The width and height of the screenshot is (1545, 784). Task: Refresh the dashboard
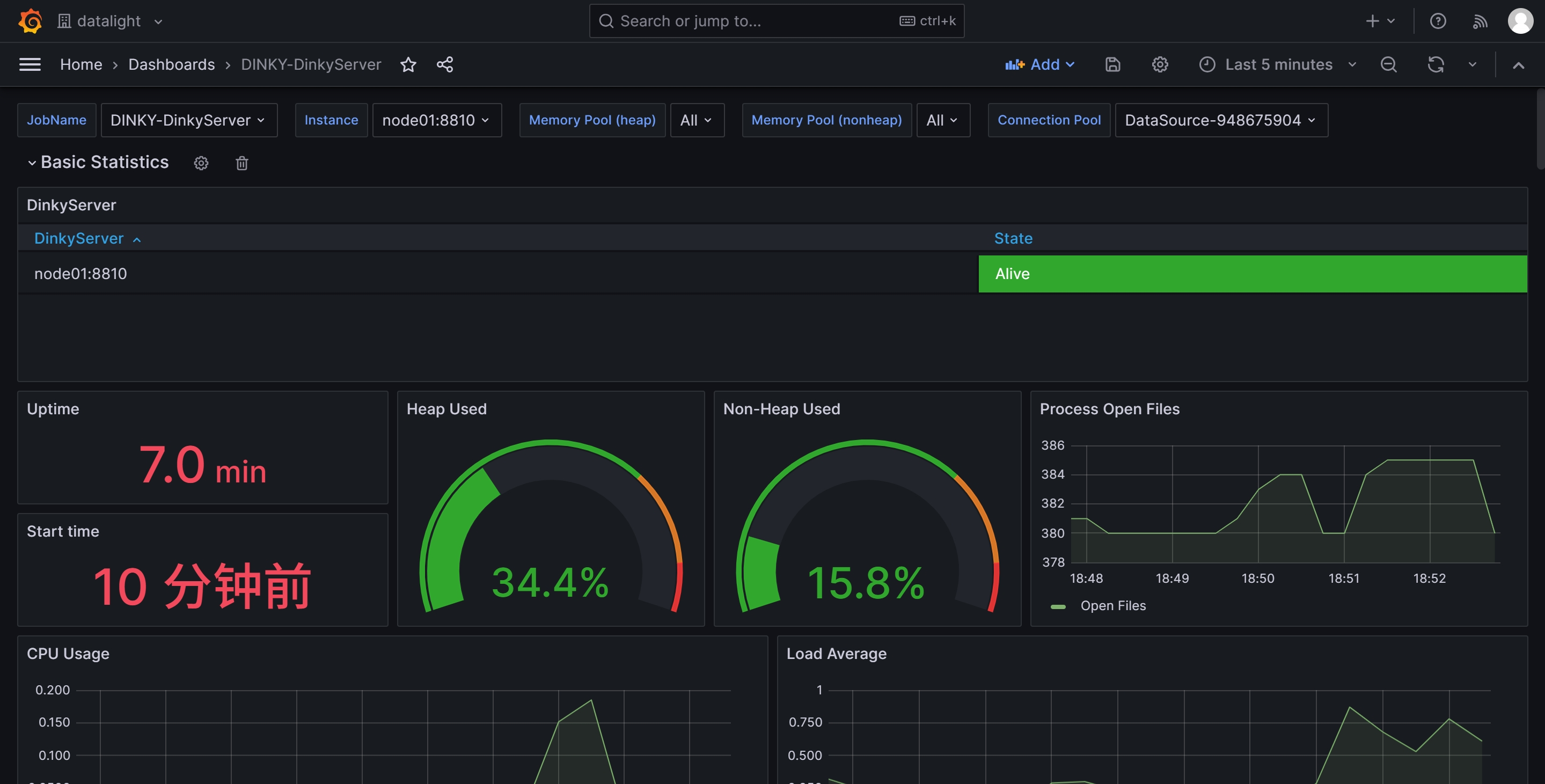(1435, 65)
